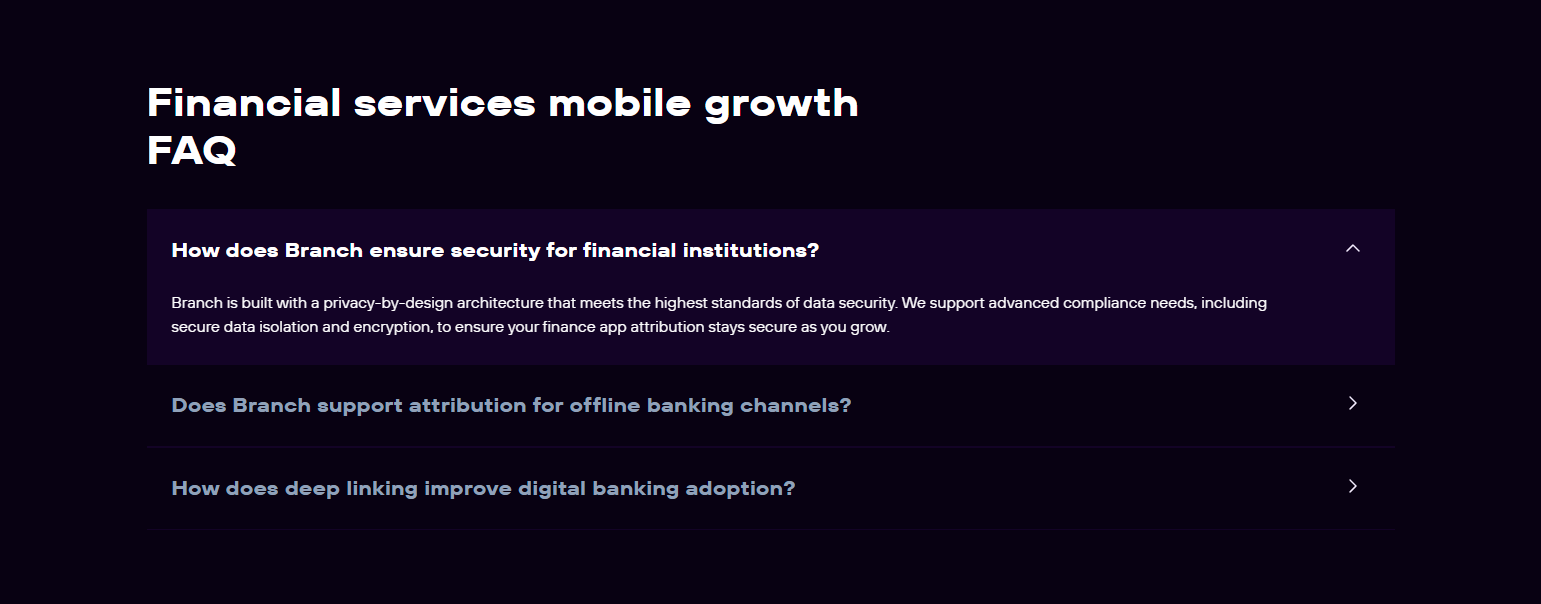Select the question about Branch ensuring security

(x=495, y=250)
